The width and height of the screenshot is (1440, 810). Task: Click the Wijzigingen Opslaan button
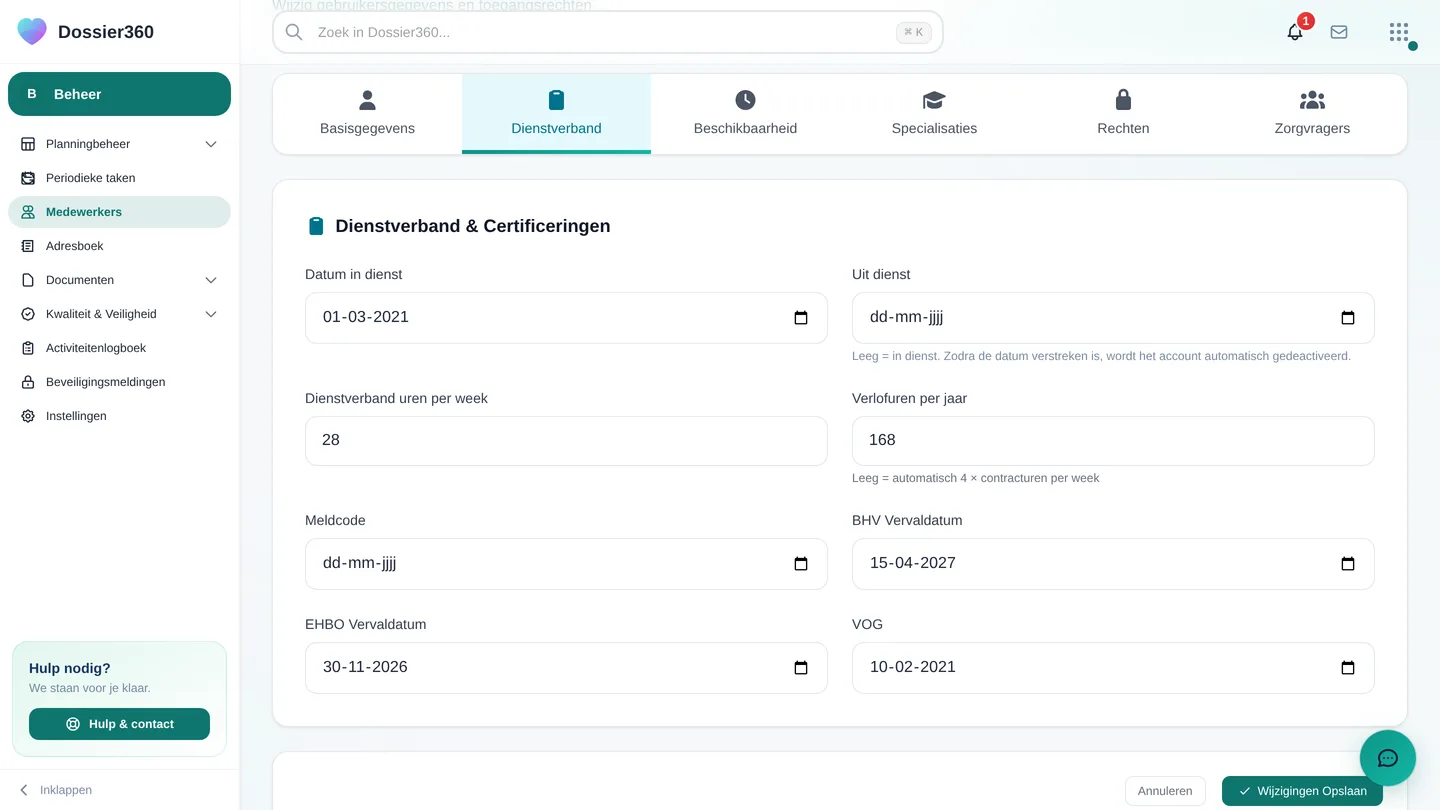[1302, 791]
